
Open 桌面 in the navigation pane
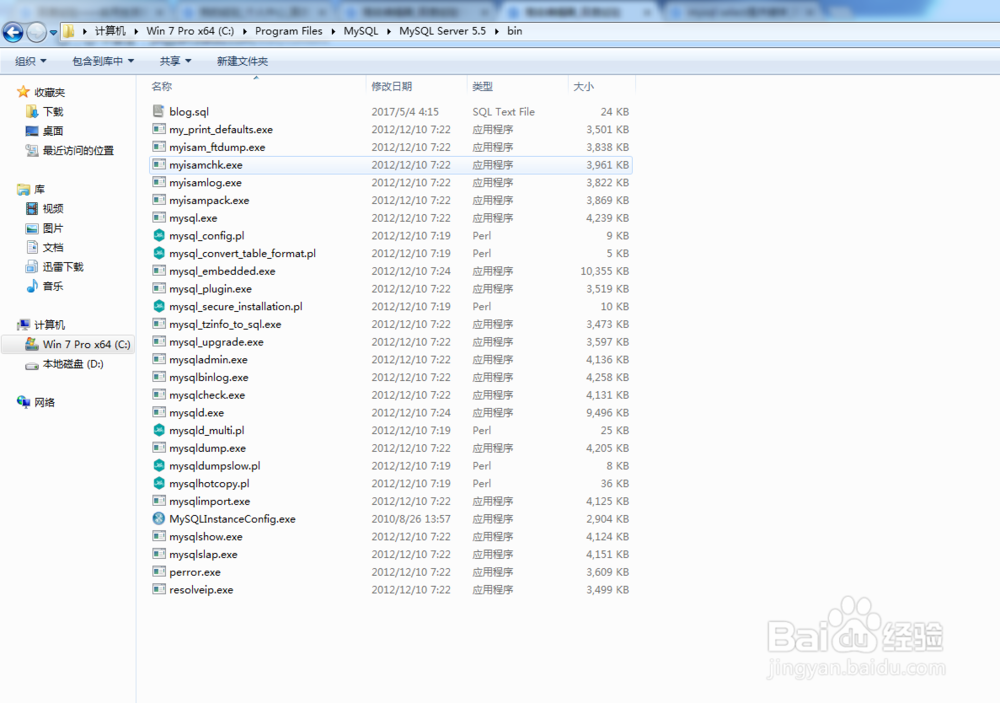[53, 131]
